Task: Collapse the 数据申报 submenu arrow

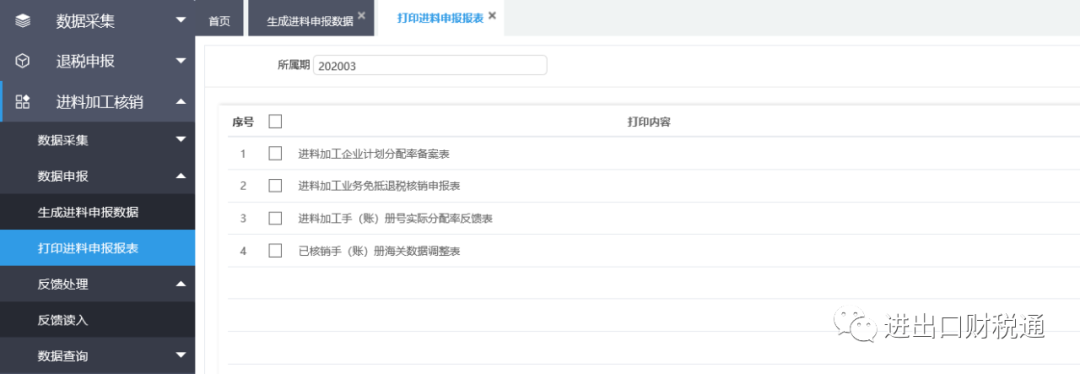Action: point(181,176)
